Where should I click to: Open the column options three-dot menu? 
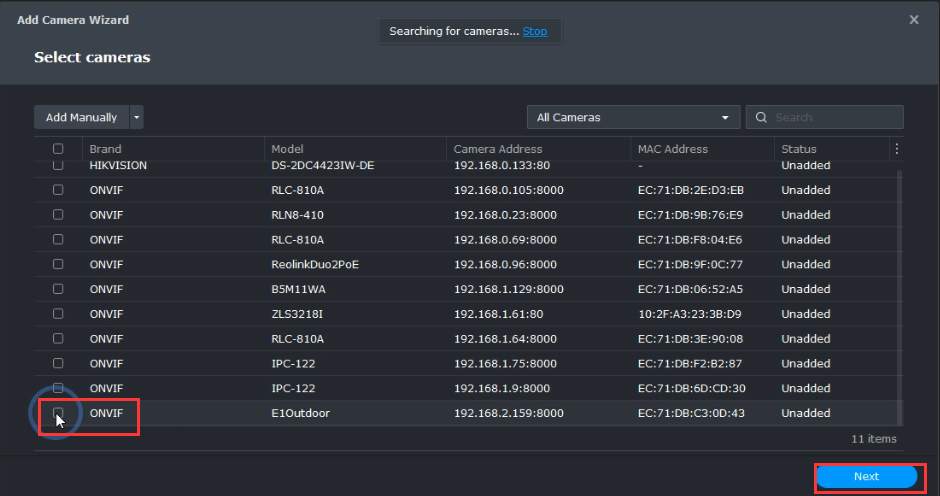(x=896, y=149)
